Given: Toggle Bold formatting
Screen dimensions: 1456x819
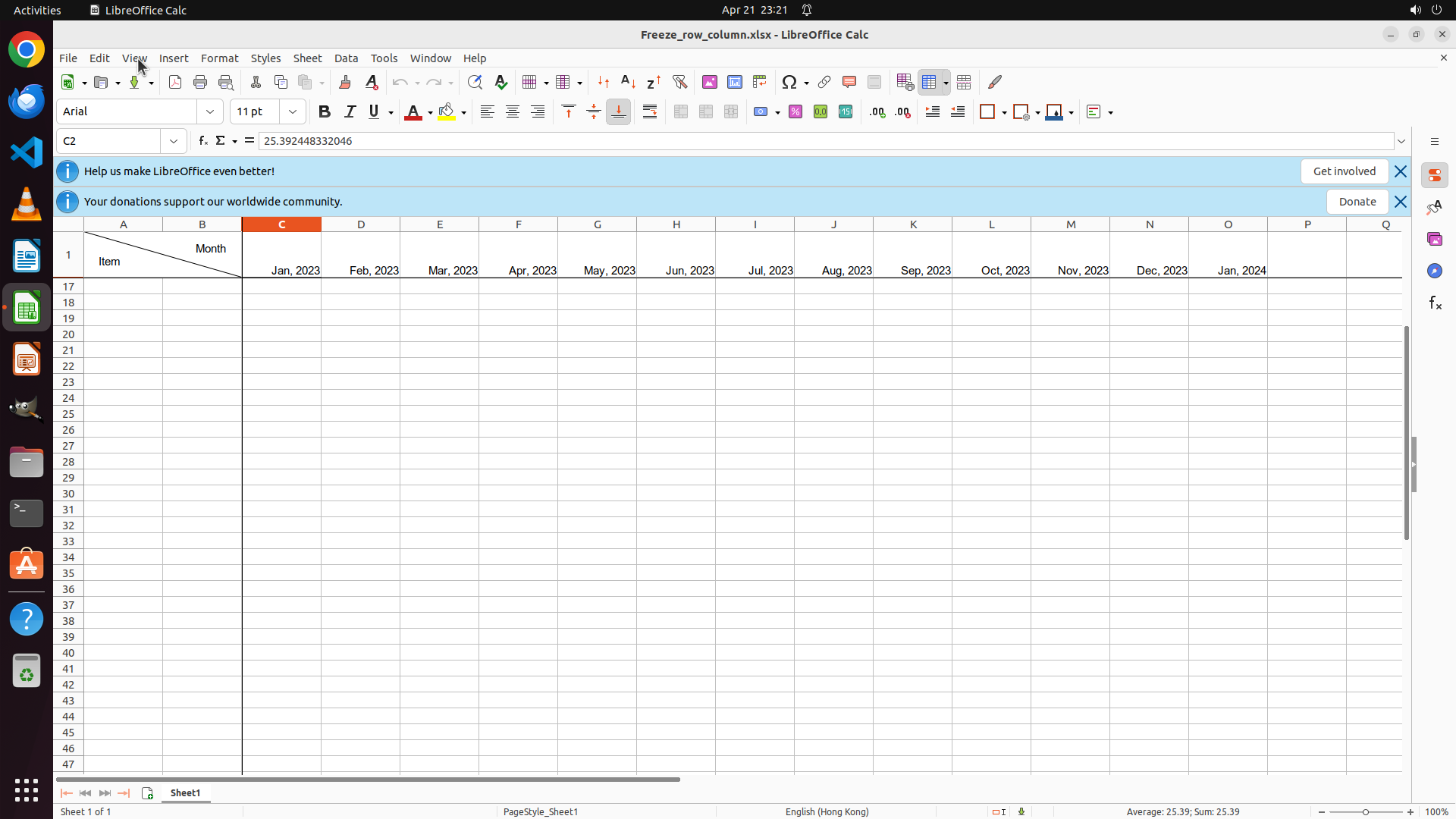Looking at the screenshot, I should click(x=325, y=112).
